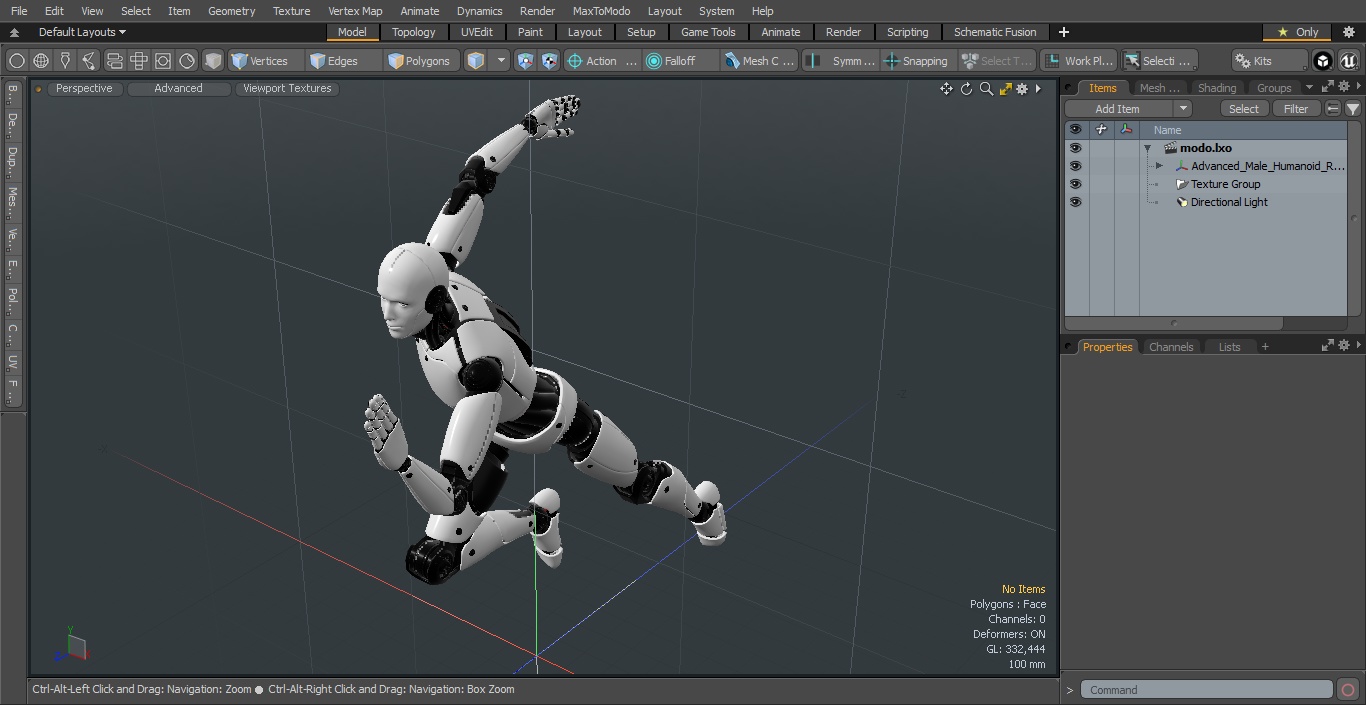Open the Geometry menu
The height and width of the screenshot is (705, 1366).
231,11
